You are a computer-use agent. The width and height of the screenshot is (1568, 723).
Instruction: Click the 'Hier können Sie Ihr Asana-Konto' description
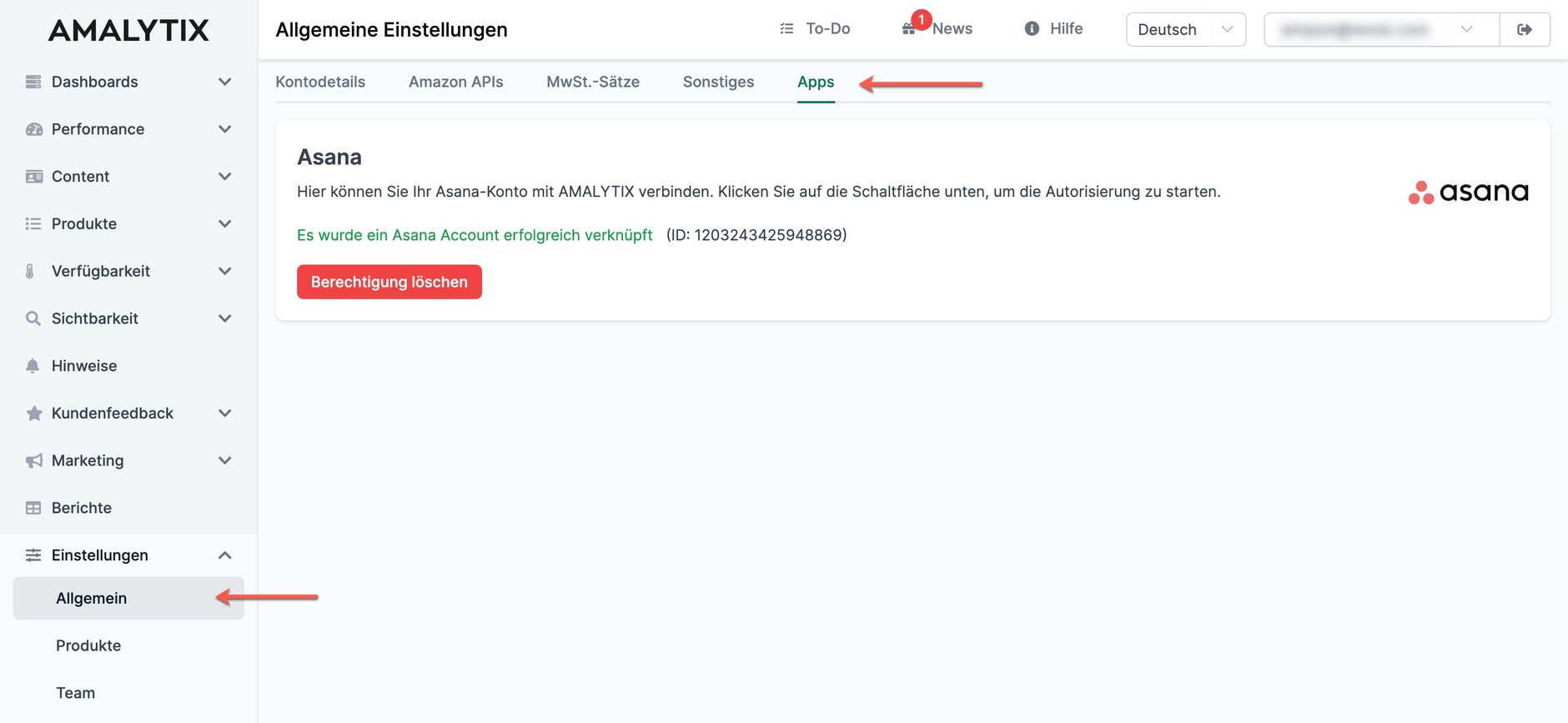pyautogui.click(x=759, y=192)
